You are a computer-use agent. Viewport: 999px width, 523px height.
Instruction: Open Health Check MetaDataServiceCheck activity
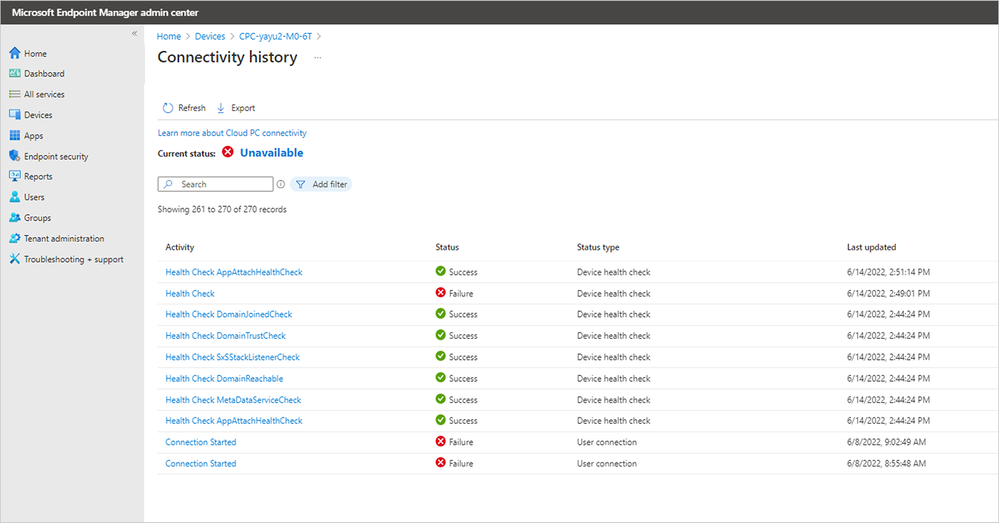pos(233,400)
